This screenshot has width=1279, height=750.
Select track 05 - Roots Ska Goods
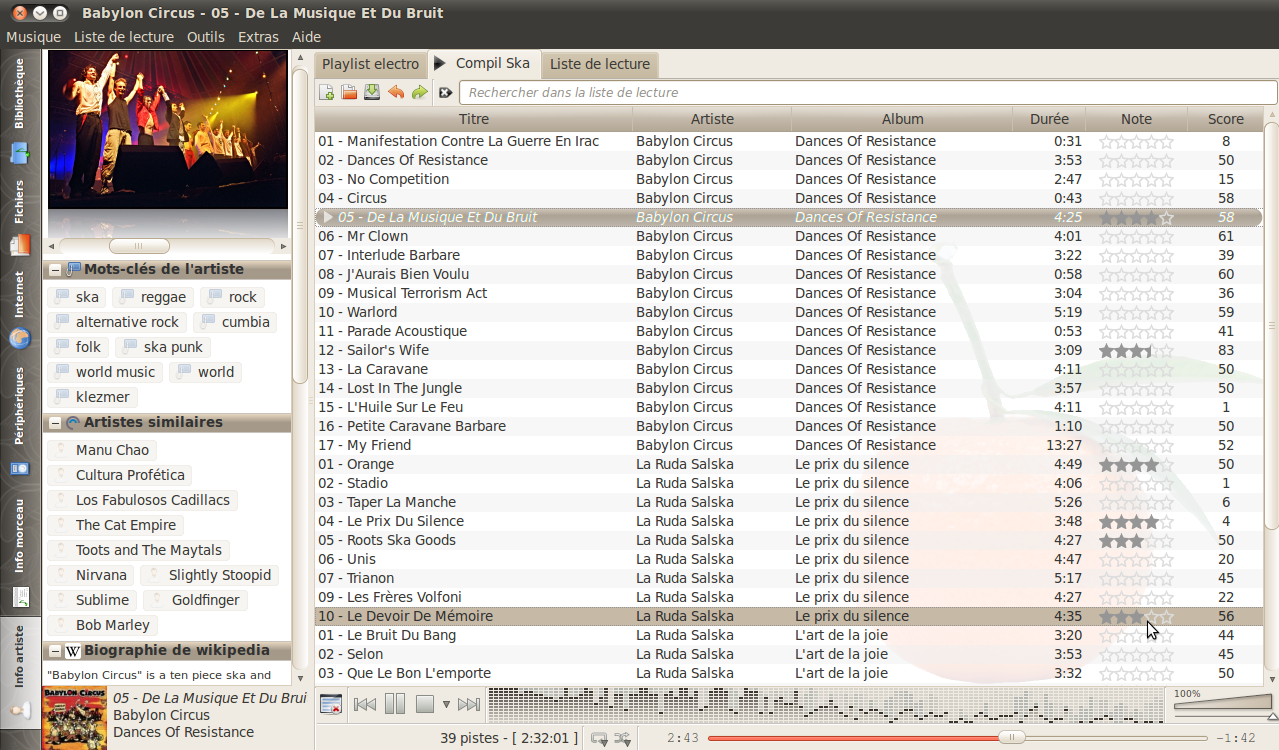[789, 540]
